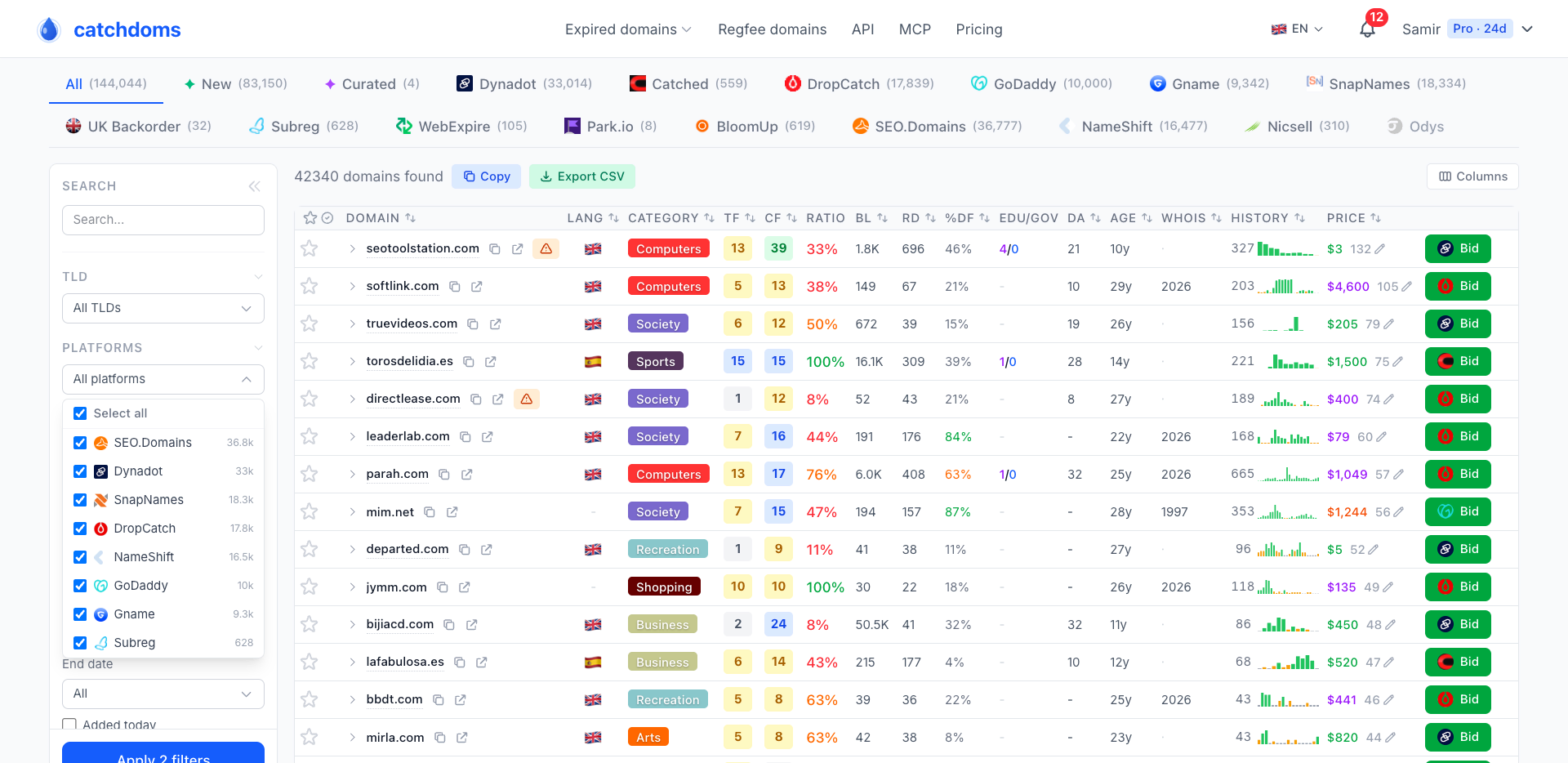Switch to the SEO.Domains tab
The height and width of the screenshot is (763, 1568).
coord(938,127)
